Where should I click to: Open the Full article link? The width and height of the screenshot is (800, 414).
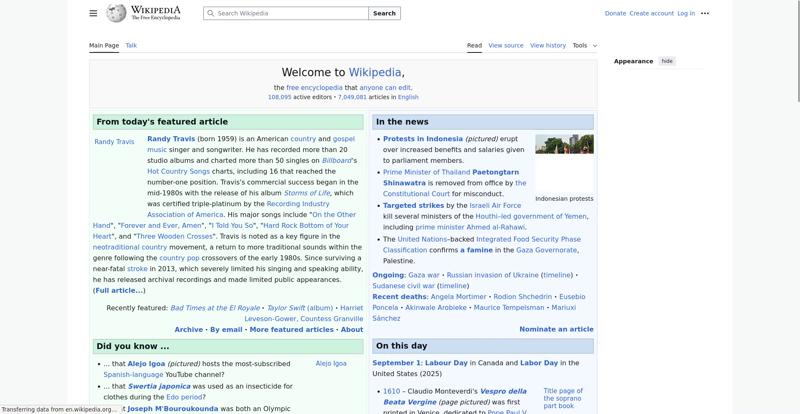click(119, 290)
